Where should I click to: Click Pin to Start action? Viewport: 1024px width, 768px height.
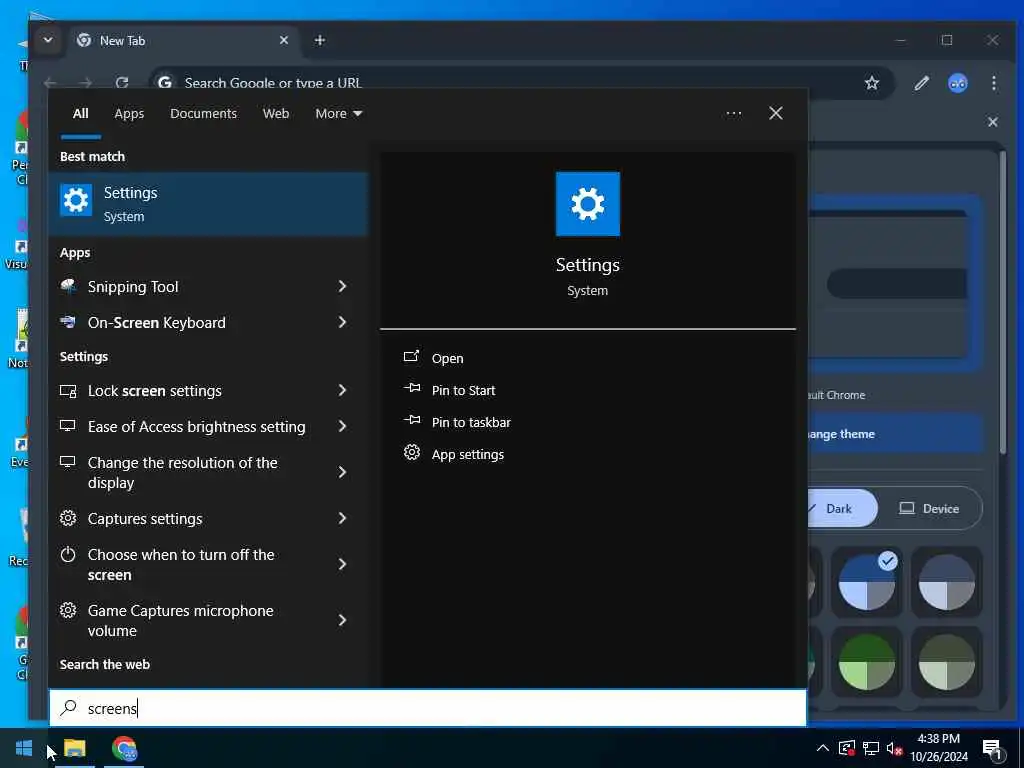coord(463,391)
